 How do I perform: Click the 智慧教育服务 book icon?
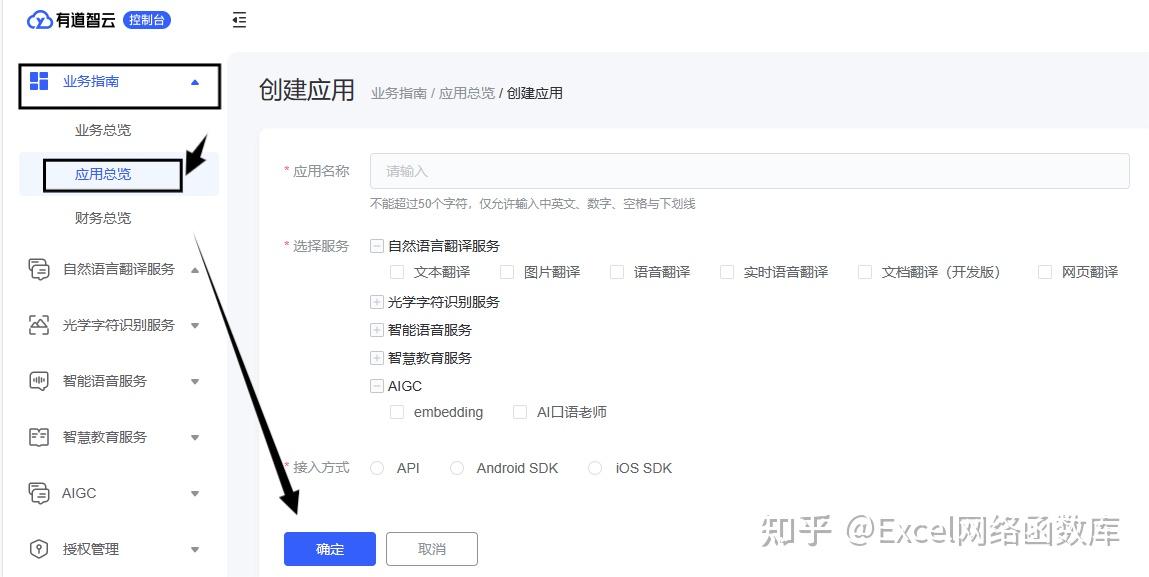(39, 437)
